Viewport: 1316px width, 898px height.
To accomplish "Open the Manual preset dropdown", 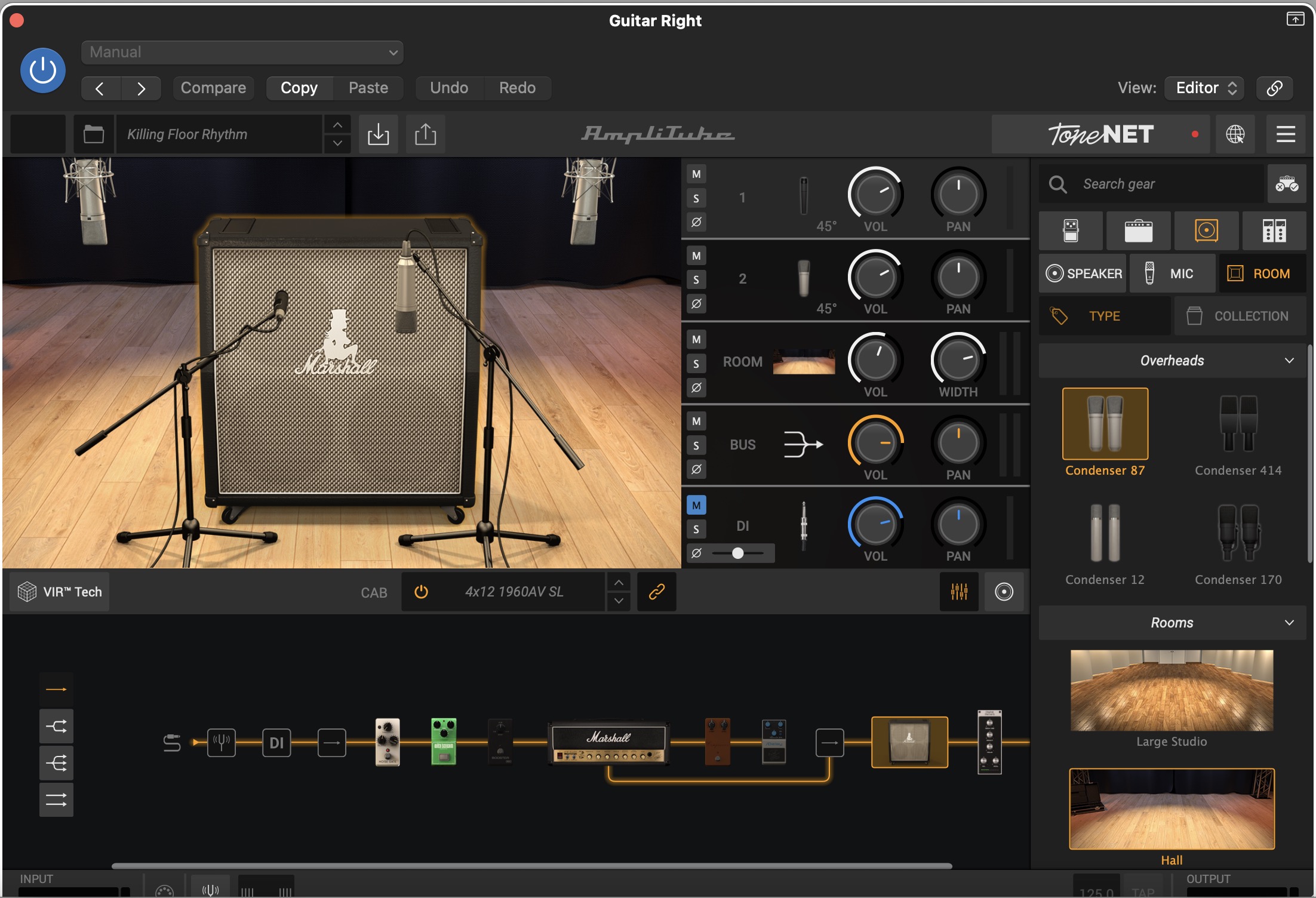I will (x=242, y=53).
